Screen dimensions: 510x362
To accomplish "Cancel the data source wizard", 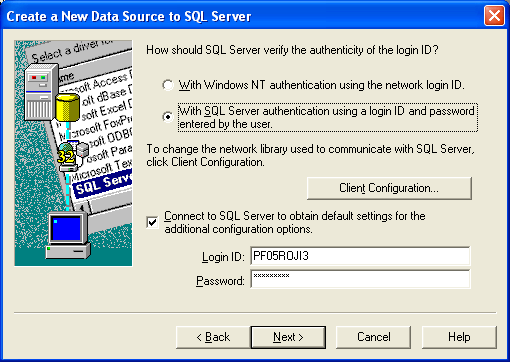I will (373, 337).
